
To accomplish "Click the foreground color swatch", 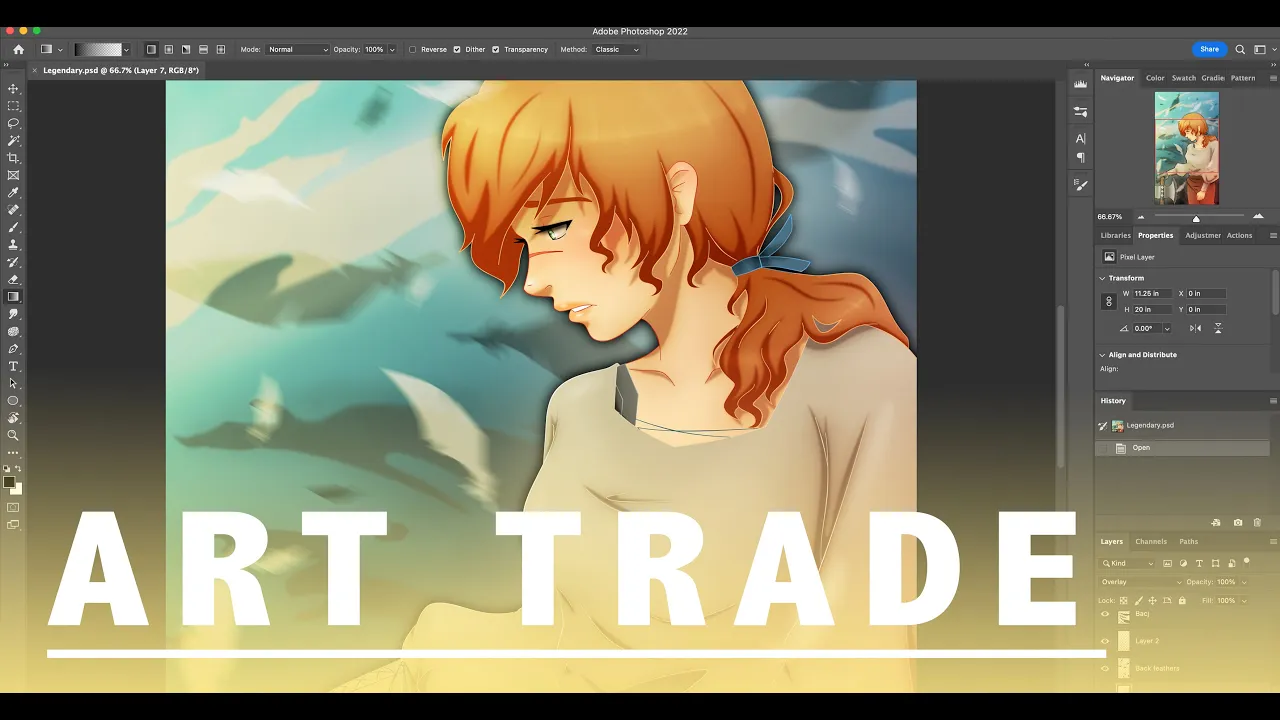I will pyautogui.click(x=9, y=482).
